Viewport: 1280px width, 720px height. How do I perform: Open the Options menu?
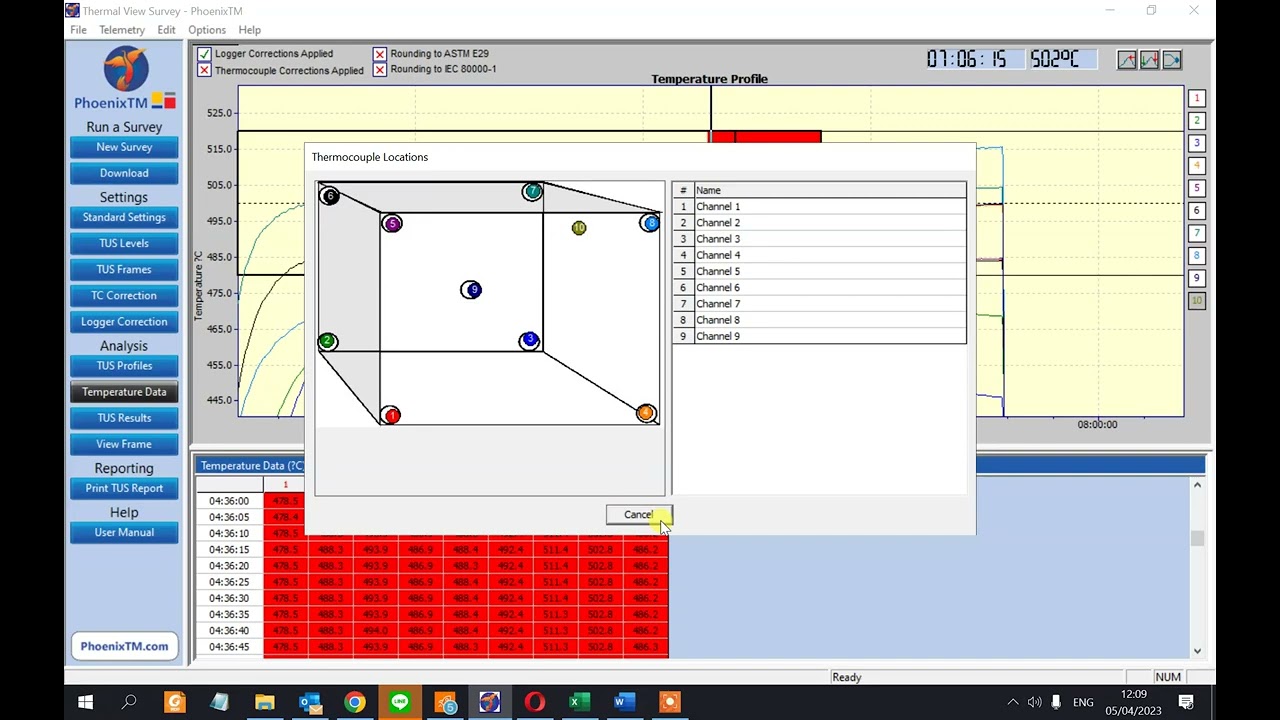pyautogui.click(x=207, y=30)
